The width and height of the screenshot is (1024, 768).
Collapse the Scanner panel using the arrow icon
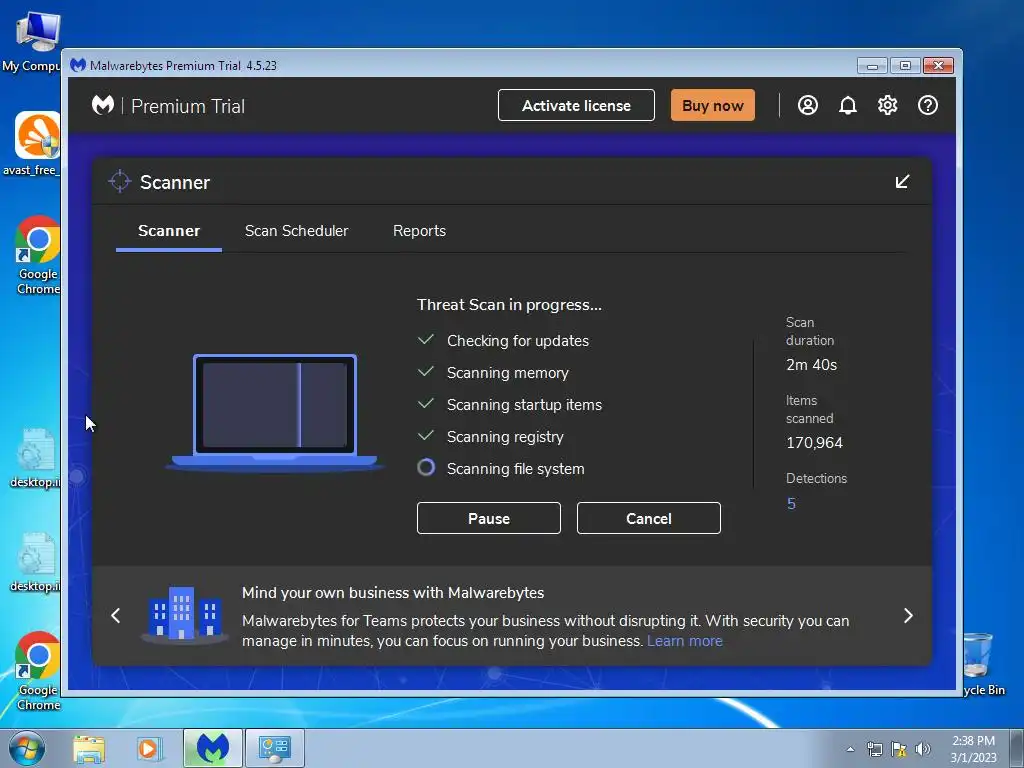903,182
